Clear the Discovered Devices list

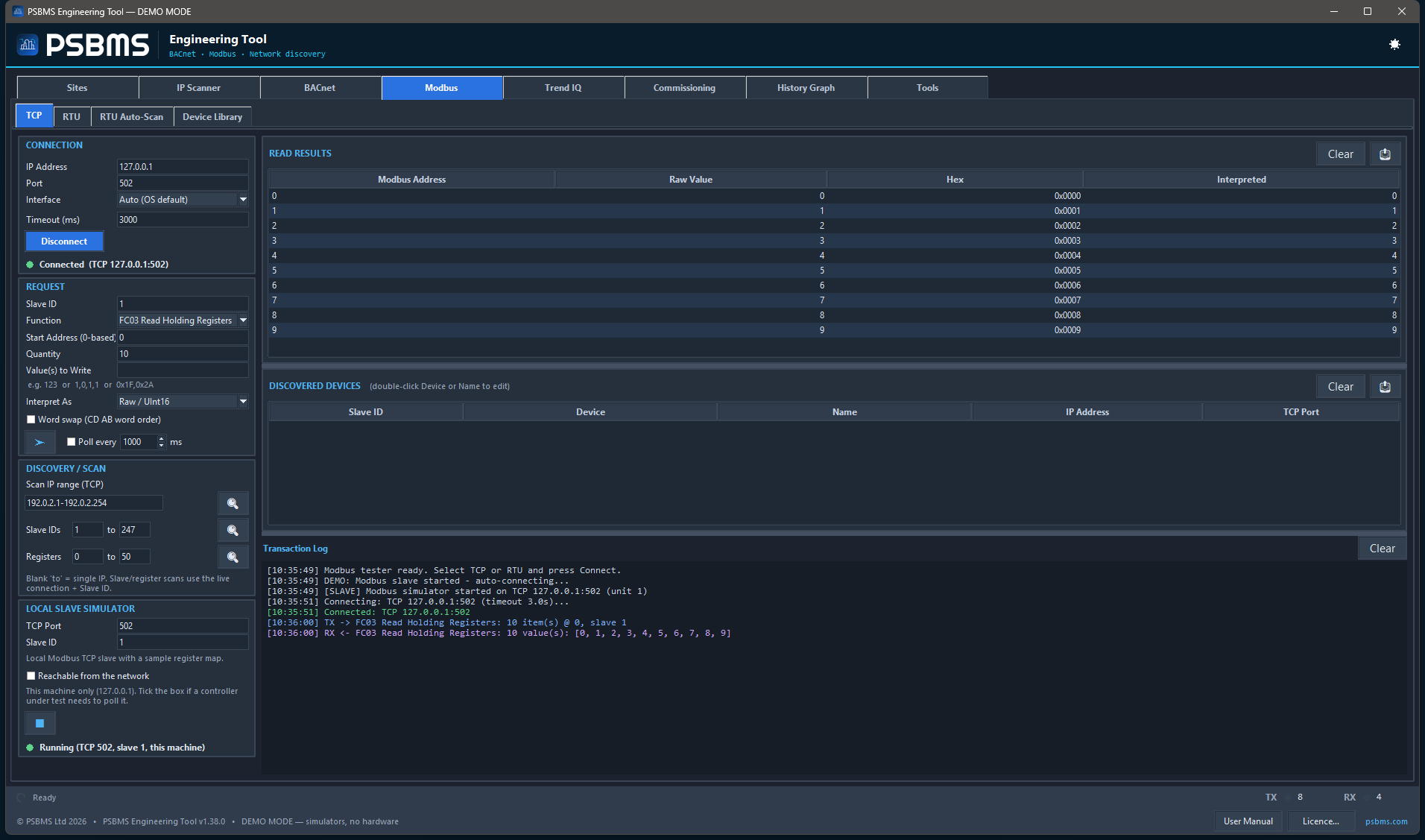1341,387
